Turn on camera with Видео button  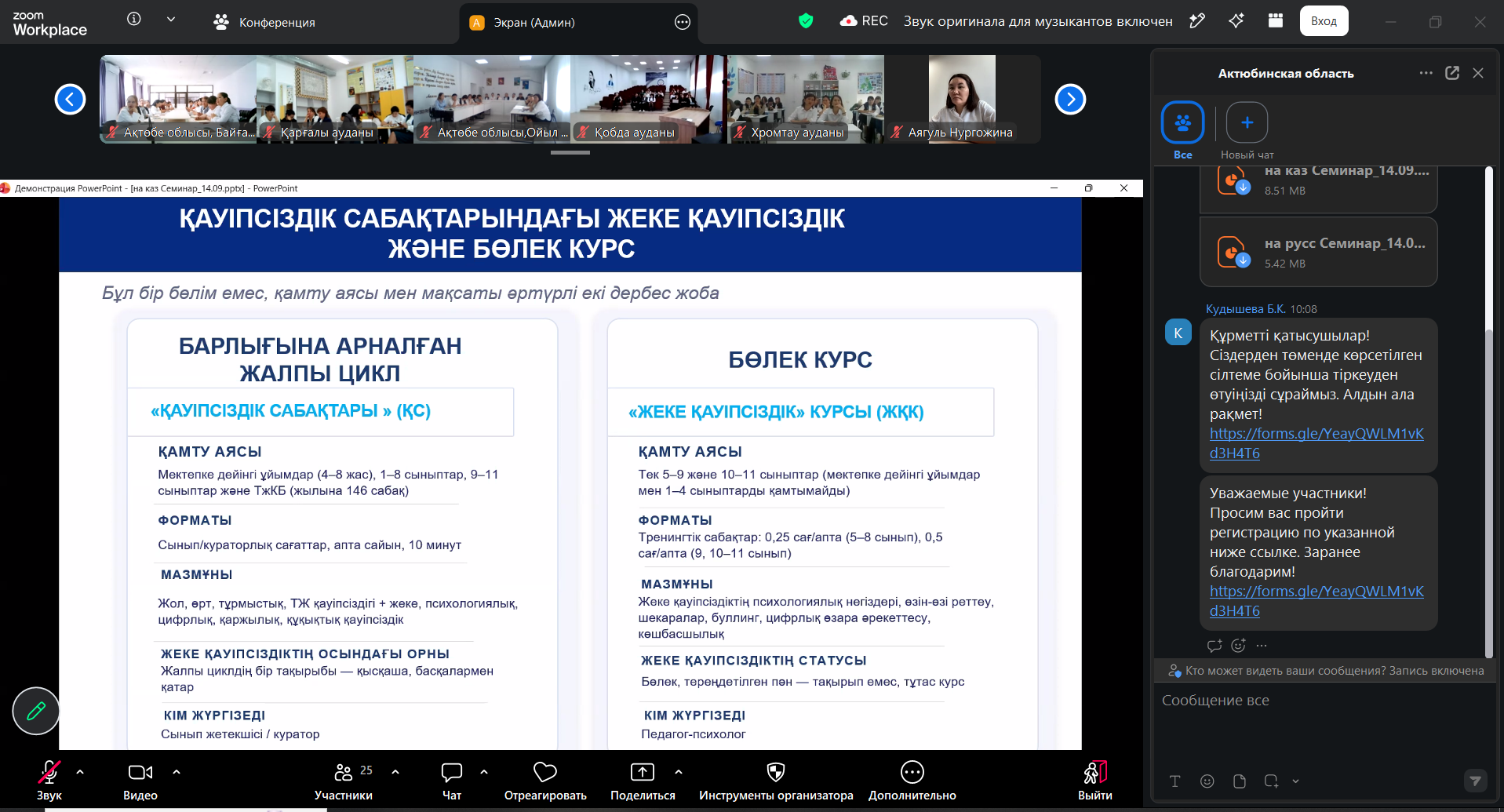coord(140,780)
